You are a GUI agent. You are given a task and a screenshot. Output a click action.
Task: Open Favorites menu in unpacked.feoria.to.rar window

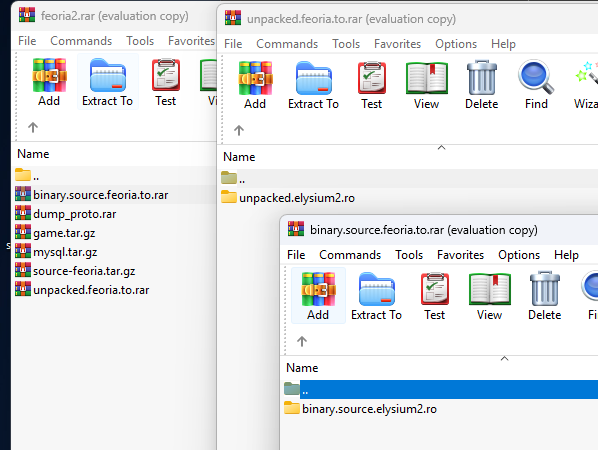[x=397, y=44]
